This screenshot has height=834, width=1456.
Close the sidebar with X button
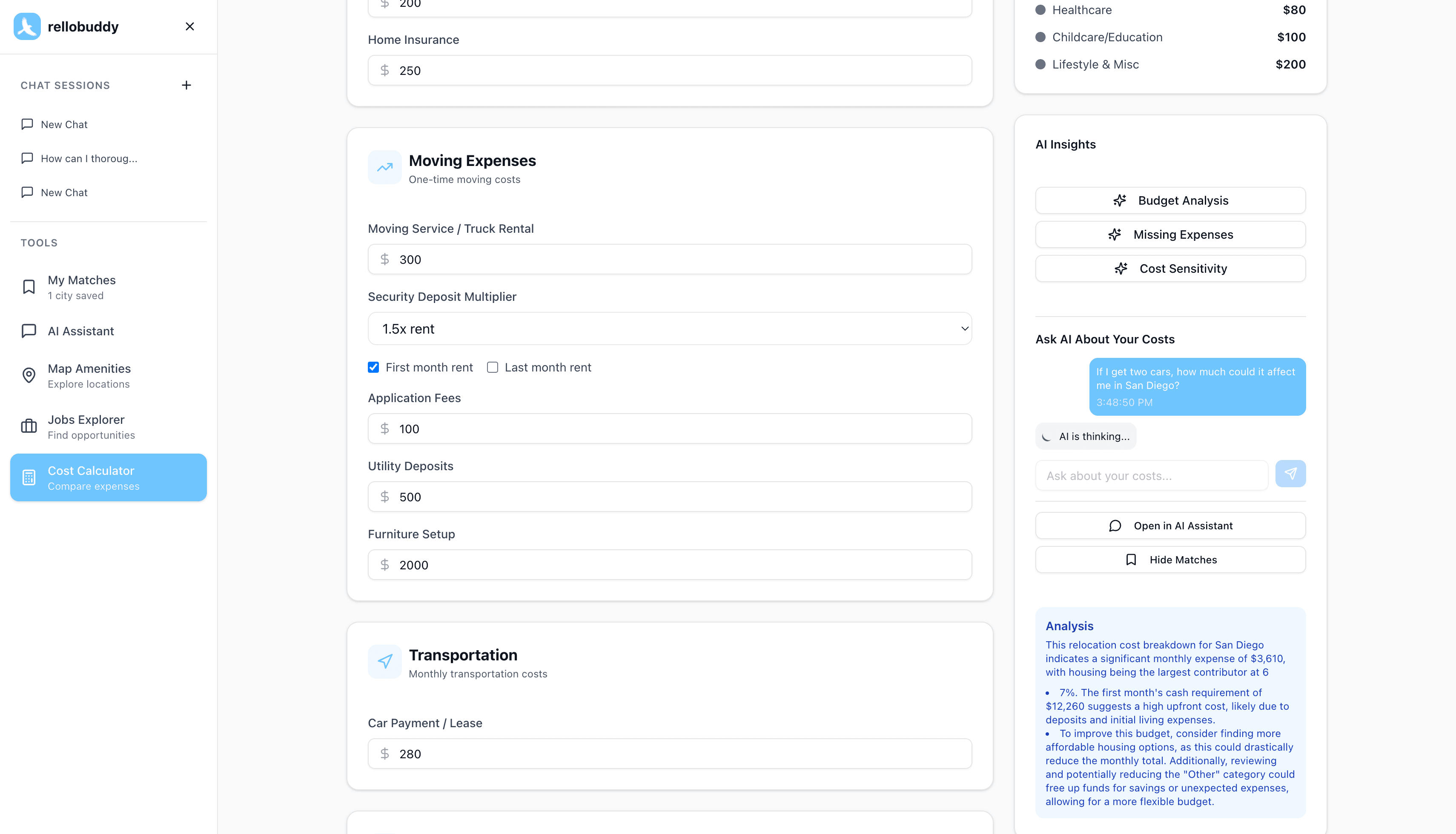coord(190,26)
